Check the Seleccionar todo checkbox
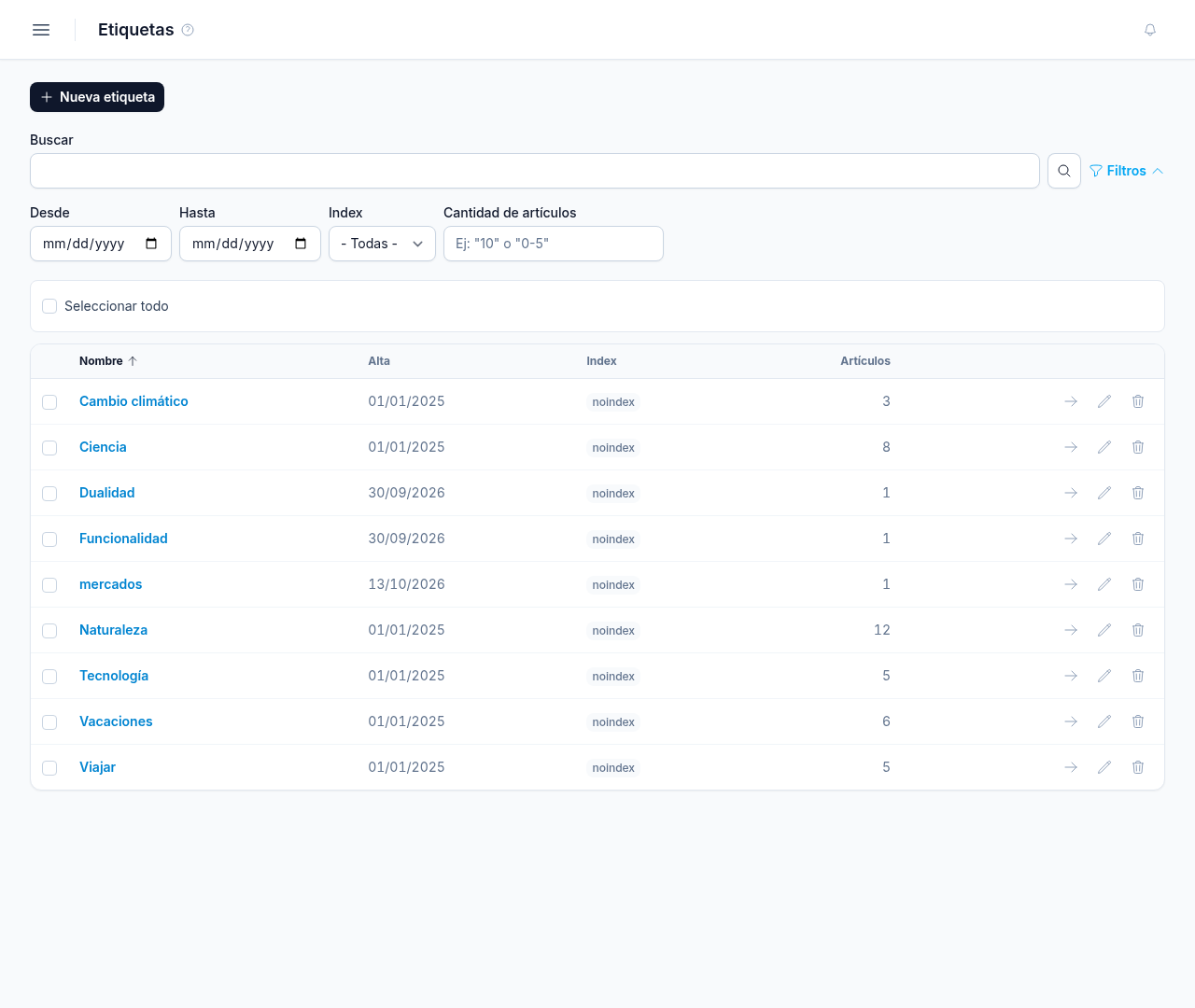The width and height of the screenshot is (1195, 1008). (49, 306)
